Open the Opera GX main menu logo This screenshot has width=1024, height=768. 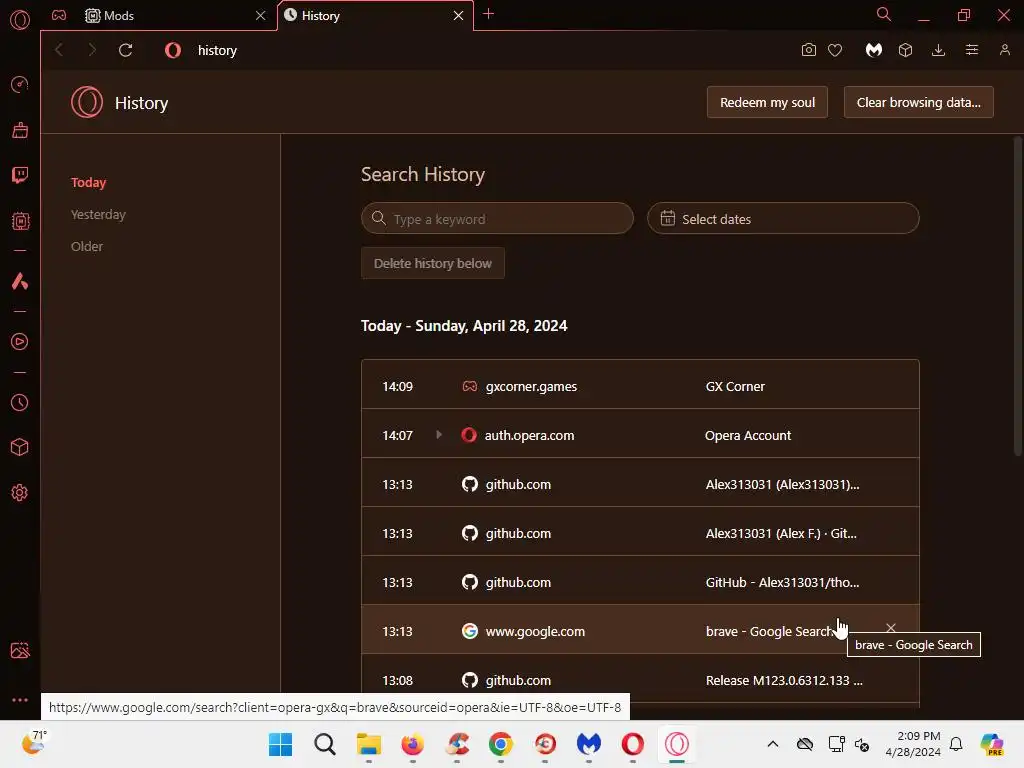point(20,20)
